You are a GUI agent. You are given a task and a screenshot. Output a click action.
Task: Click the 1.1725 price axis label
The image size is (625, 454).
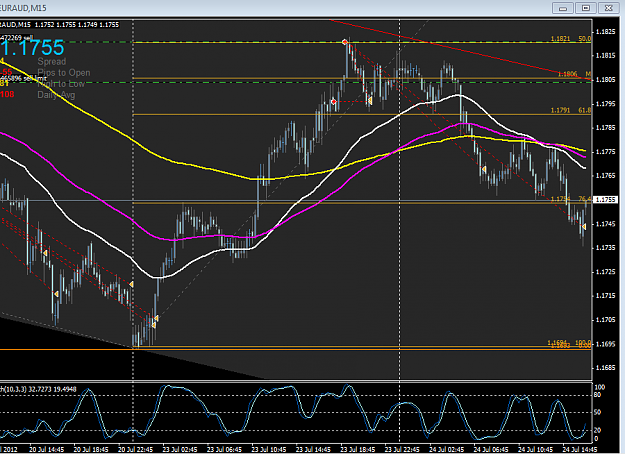(605, 272)
